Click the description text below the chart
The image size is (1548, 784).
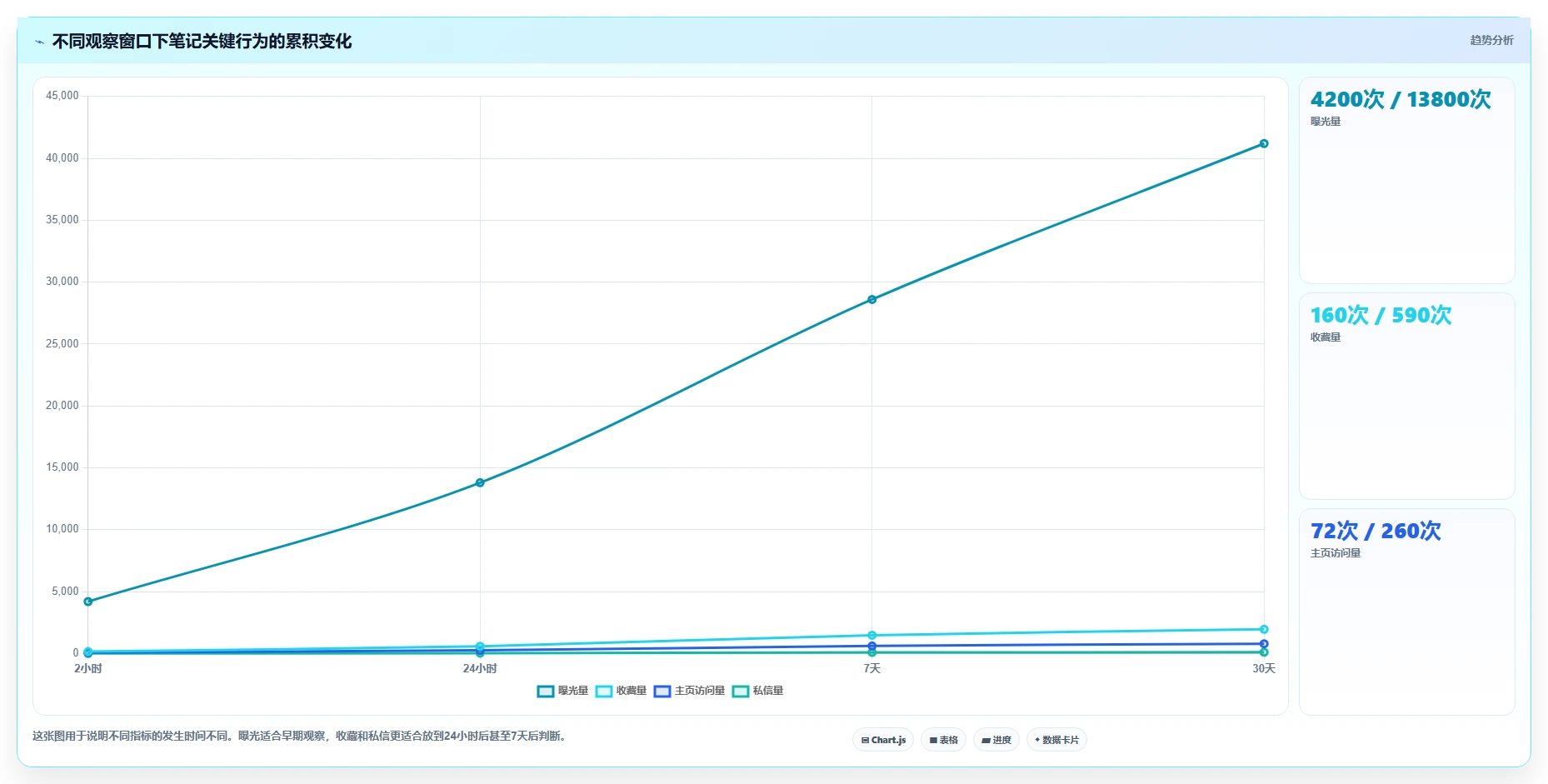pos(301,736)
